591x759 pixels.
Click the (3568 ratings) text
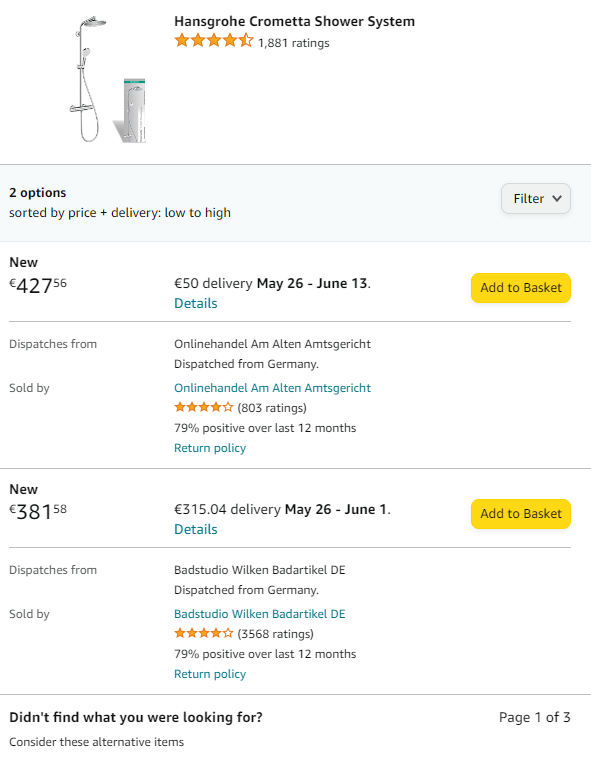pyautogui.click(x=275, y=634)
